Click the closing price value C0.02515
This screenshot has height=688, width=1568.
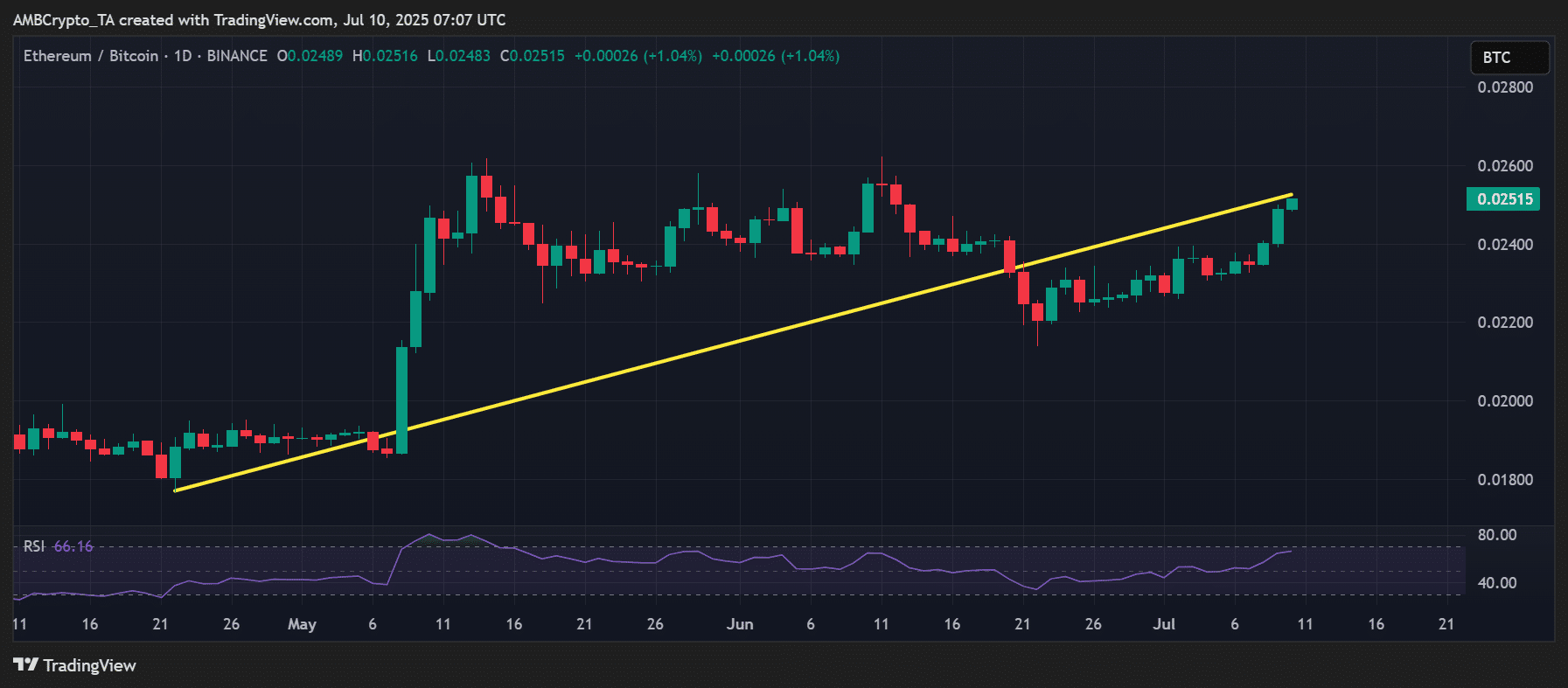click(533, 56)
